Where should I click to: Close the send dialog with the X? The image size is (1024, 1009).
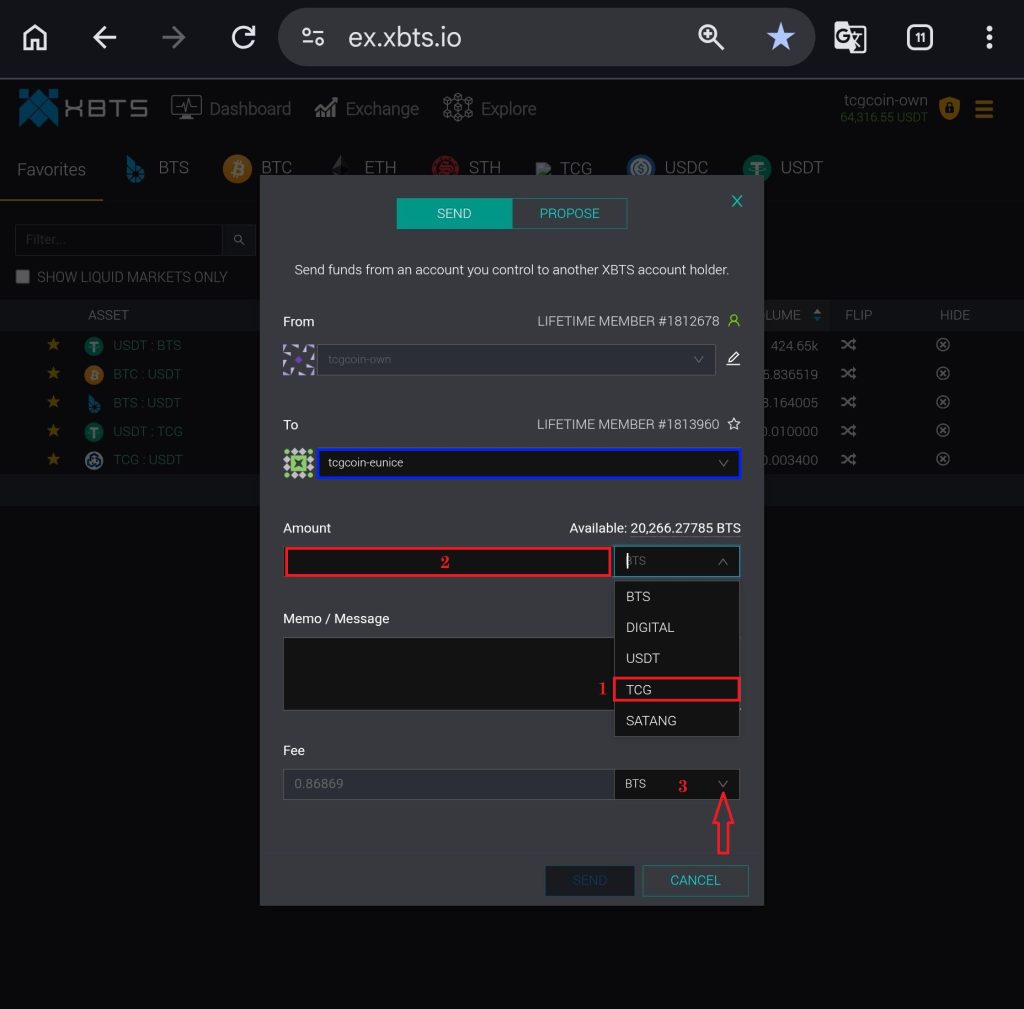coord(737,201)
